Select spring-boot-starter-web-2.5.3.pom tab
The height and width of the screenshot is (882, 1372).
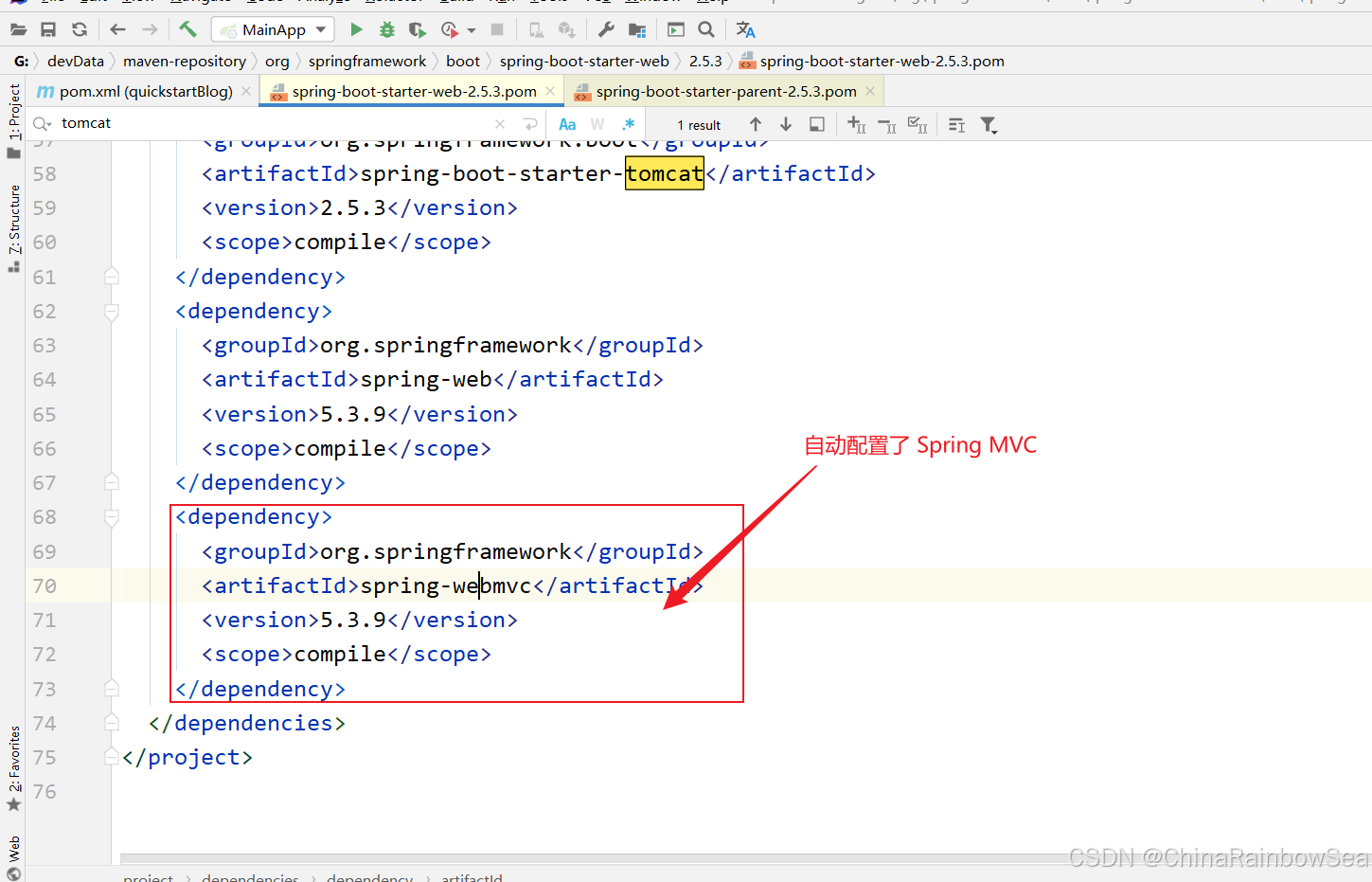[414, 91]
